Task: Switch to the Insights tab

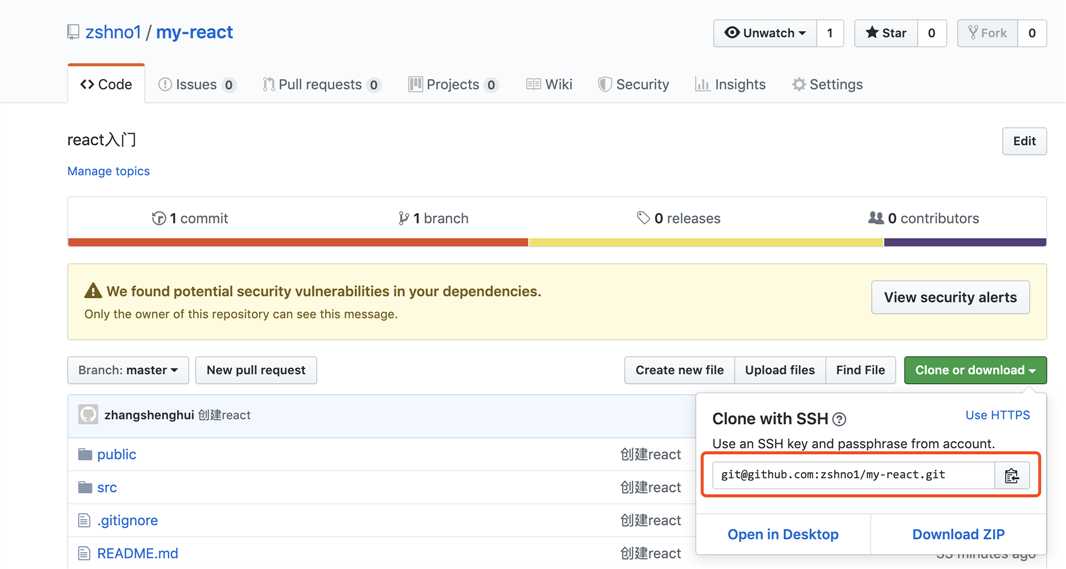Action: point(730,84)
